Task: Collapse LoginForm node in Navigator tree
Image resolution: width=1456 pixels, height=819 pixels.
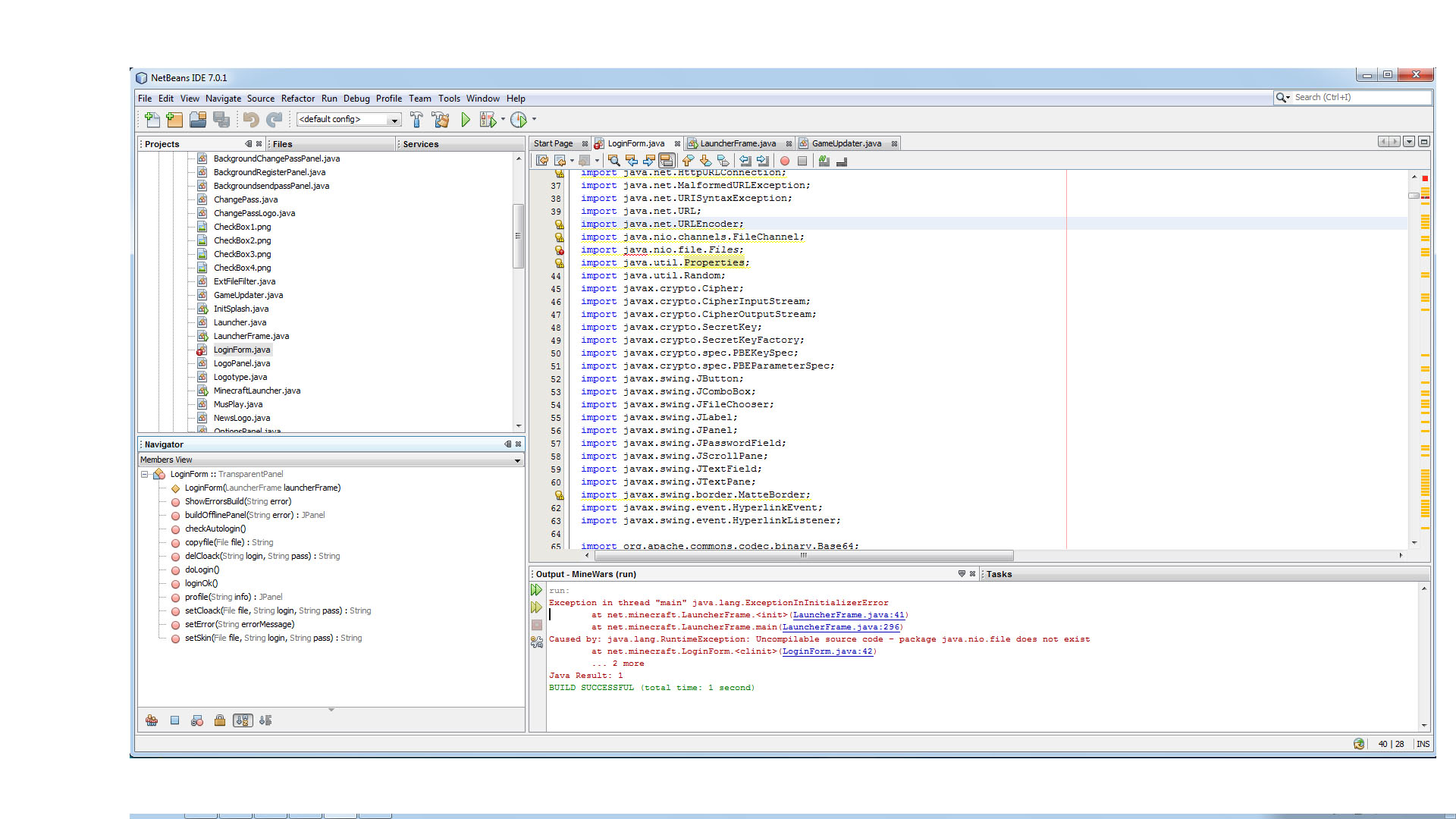Action: coord(144,475)
